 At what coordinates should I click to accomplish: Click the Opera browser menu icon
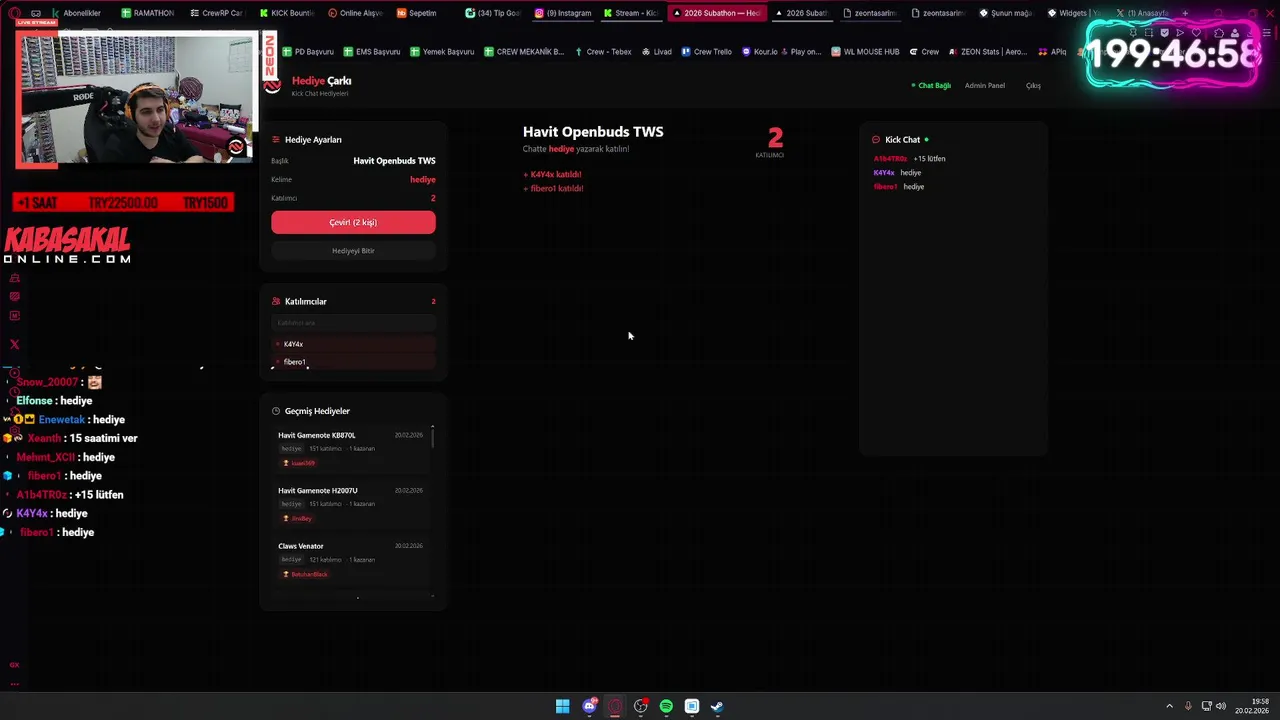pyautogui.click(x=14, y=13)
